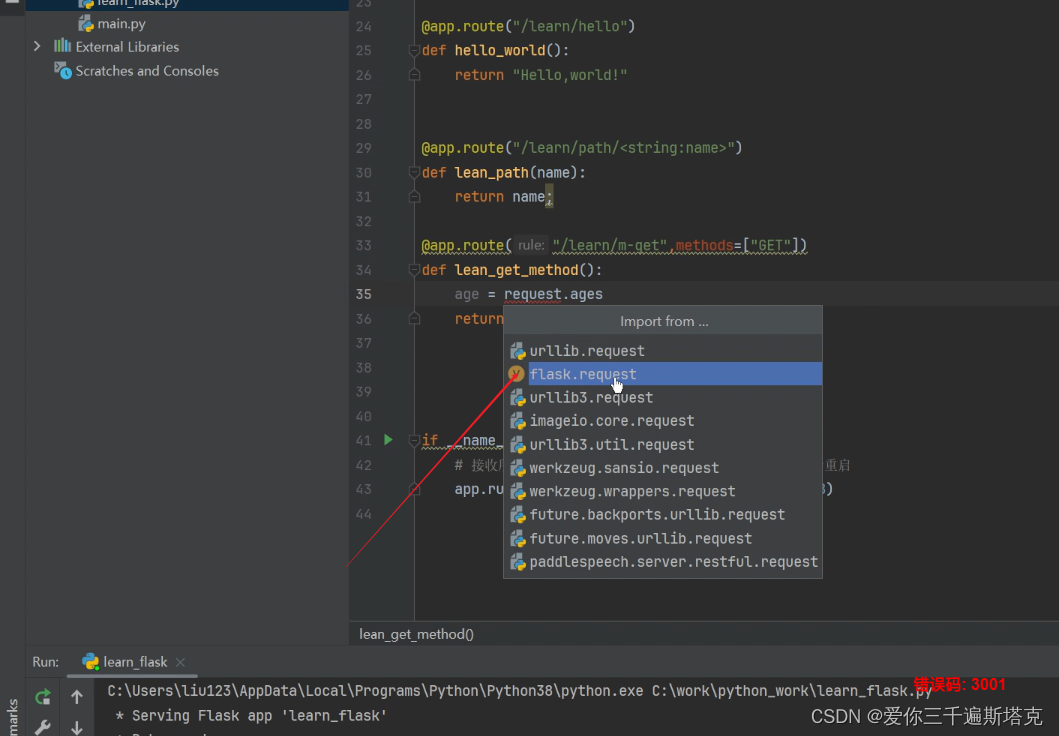Collapse lean_get_method with the fold arrow
The width and height of the screenshot is (1059, 736).
pos(413,269)
